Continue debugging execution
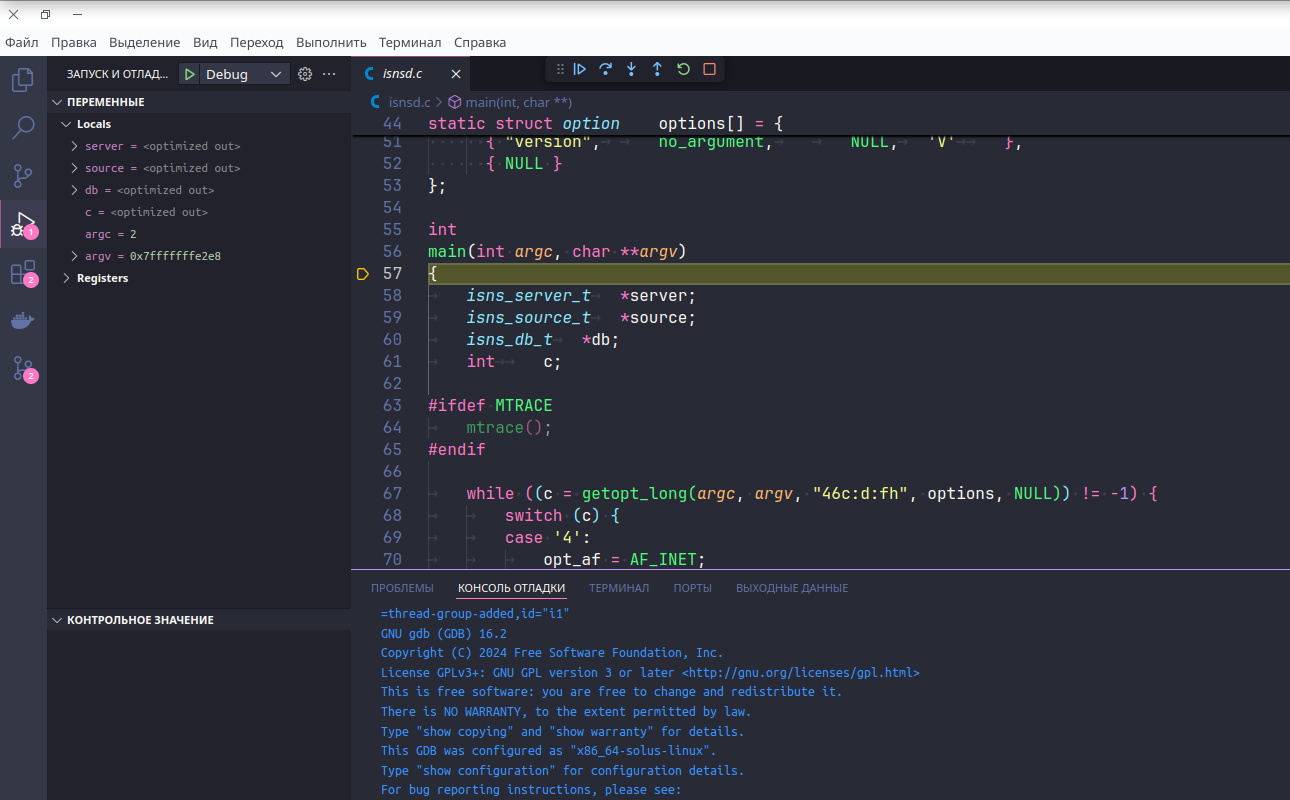1290x800 pixels. click(580, 69)
